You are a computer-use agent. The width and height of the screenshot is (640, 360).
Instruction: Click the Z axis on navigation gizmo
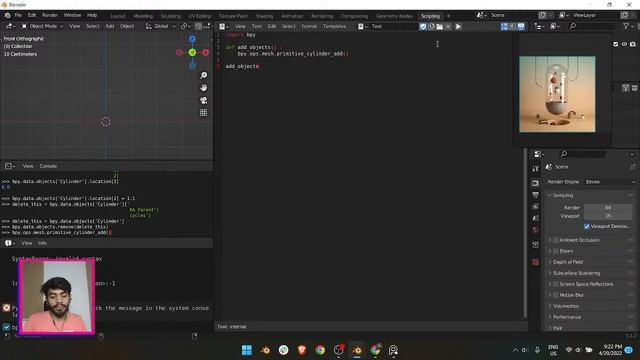[x=192, y=39]
